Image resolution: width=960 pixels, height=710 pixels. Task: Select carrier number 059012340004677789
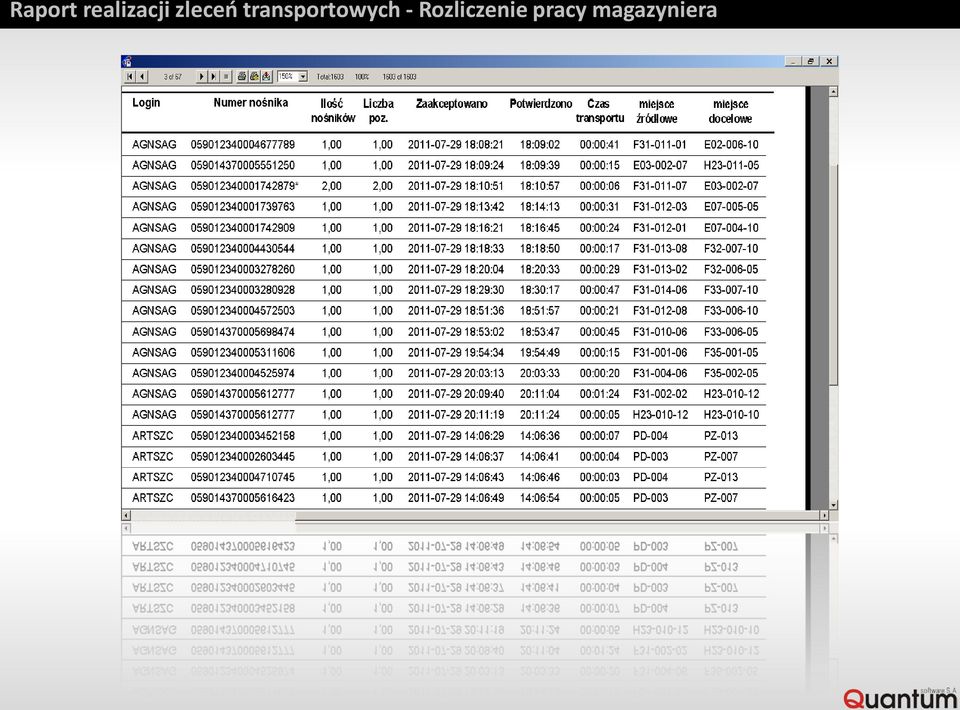(242, 144)
